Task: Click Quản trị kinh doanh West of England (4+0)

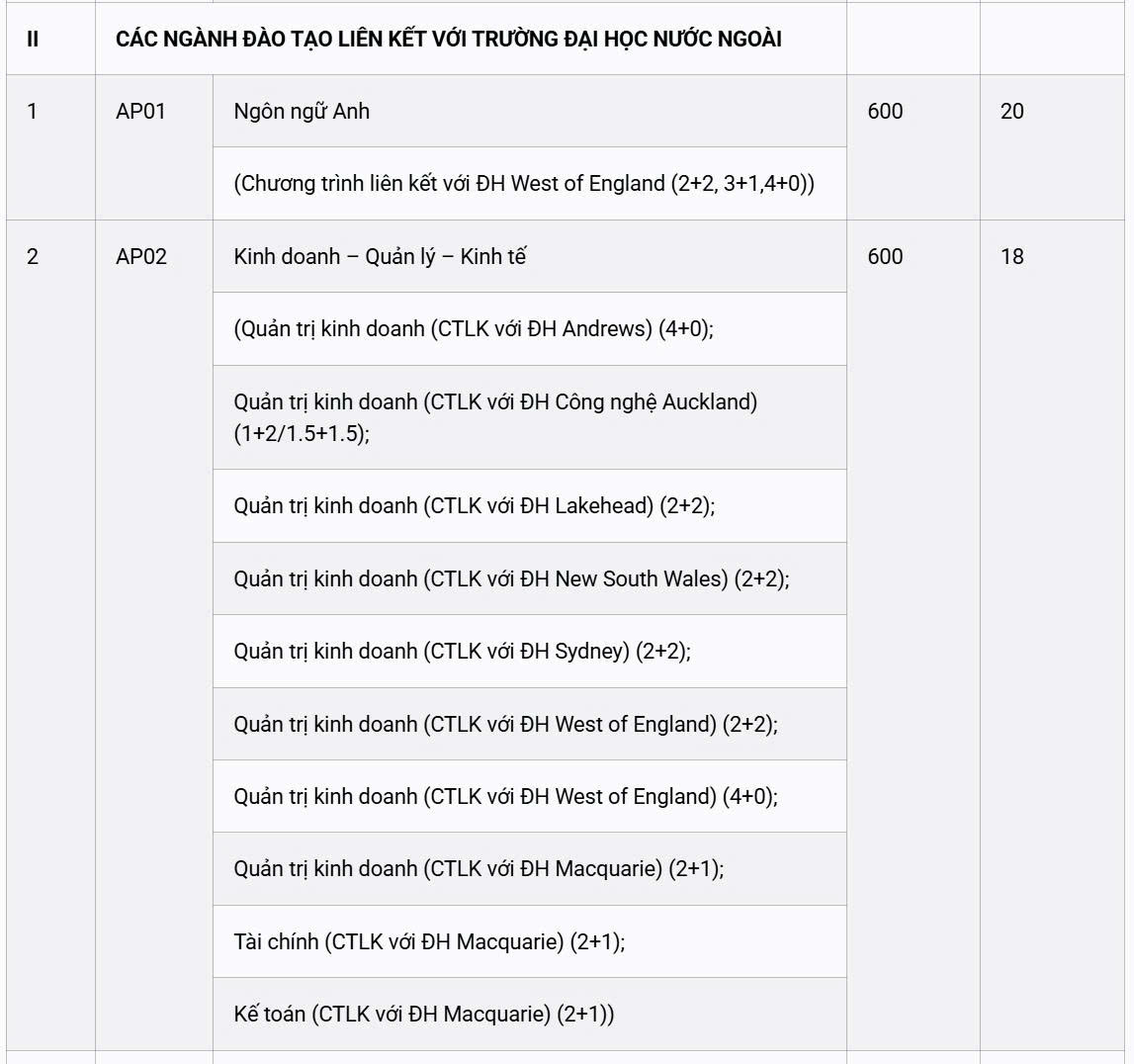Action: coord(505,796)
